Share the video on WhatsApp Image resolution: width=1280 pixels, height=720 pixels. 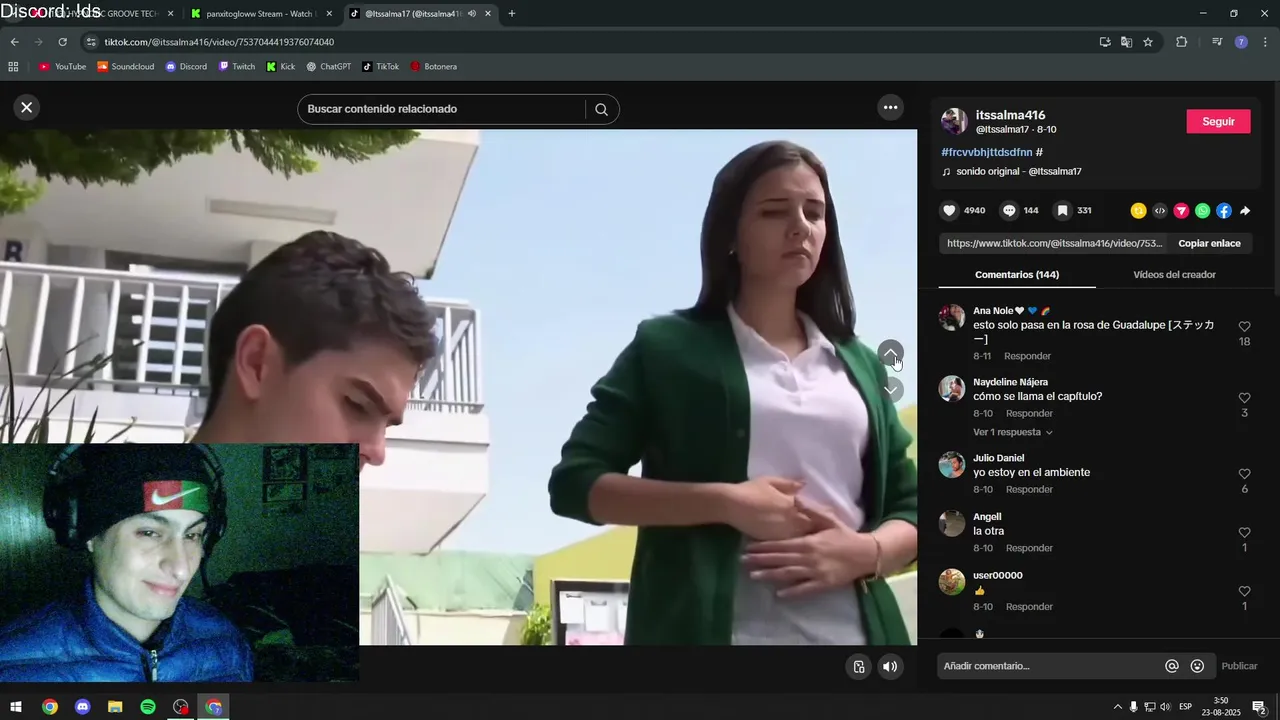[x=1202, y=211]
